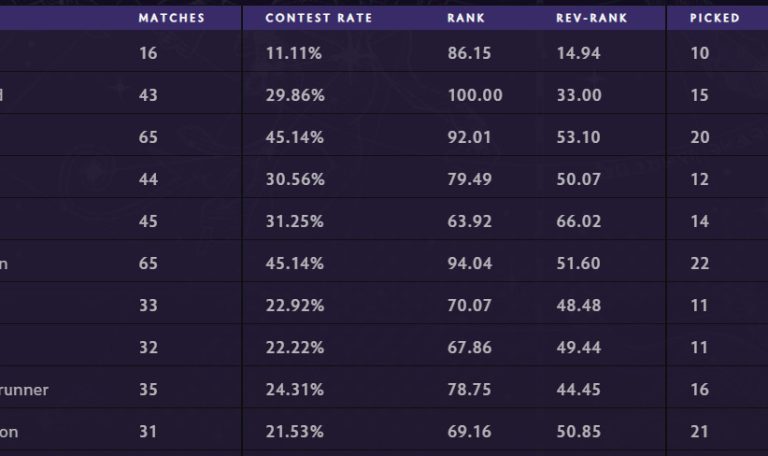The image size is (768, 456).
Task: Click the 29.86% contest rate cell
Action: [x=294, y=95]
